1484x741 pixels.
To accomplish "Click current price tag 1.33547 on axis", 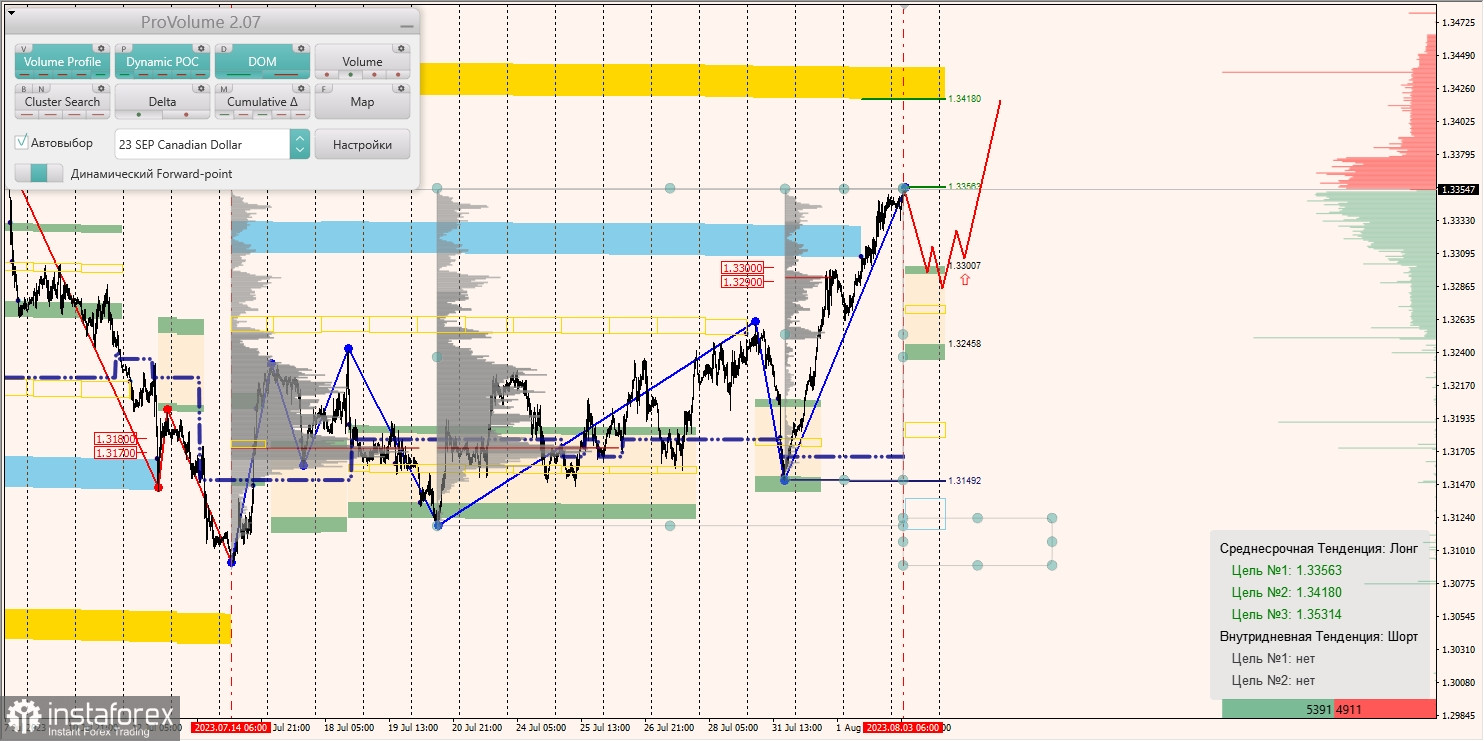I will [1460, 189].
